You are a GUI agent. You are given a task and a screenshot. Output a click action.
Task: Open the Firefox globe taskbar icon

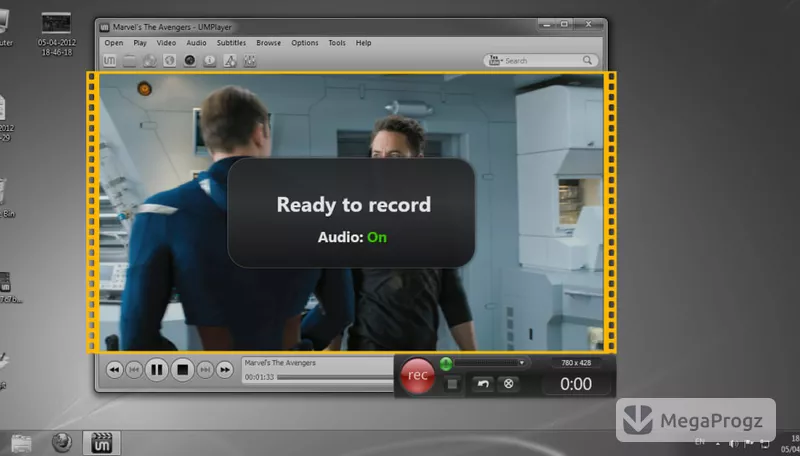click(x=62, y=442)
